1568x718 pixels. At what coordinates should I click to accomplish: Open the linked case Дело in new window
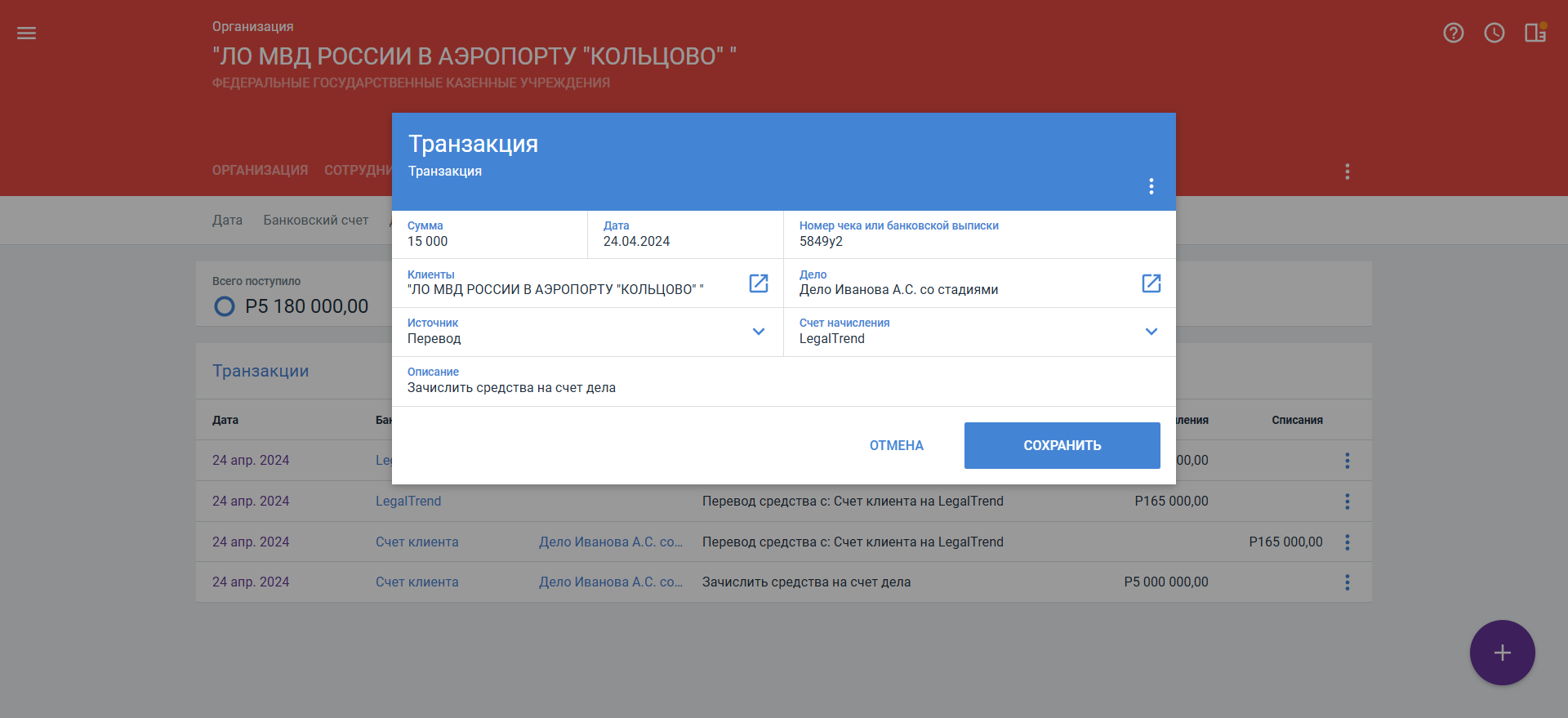point(1151,283)
